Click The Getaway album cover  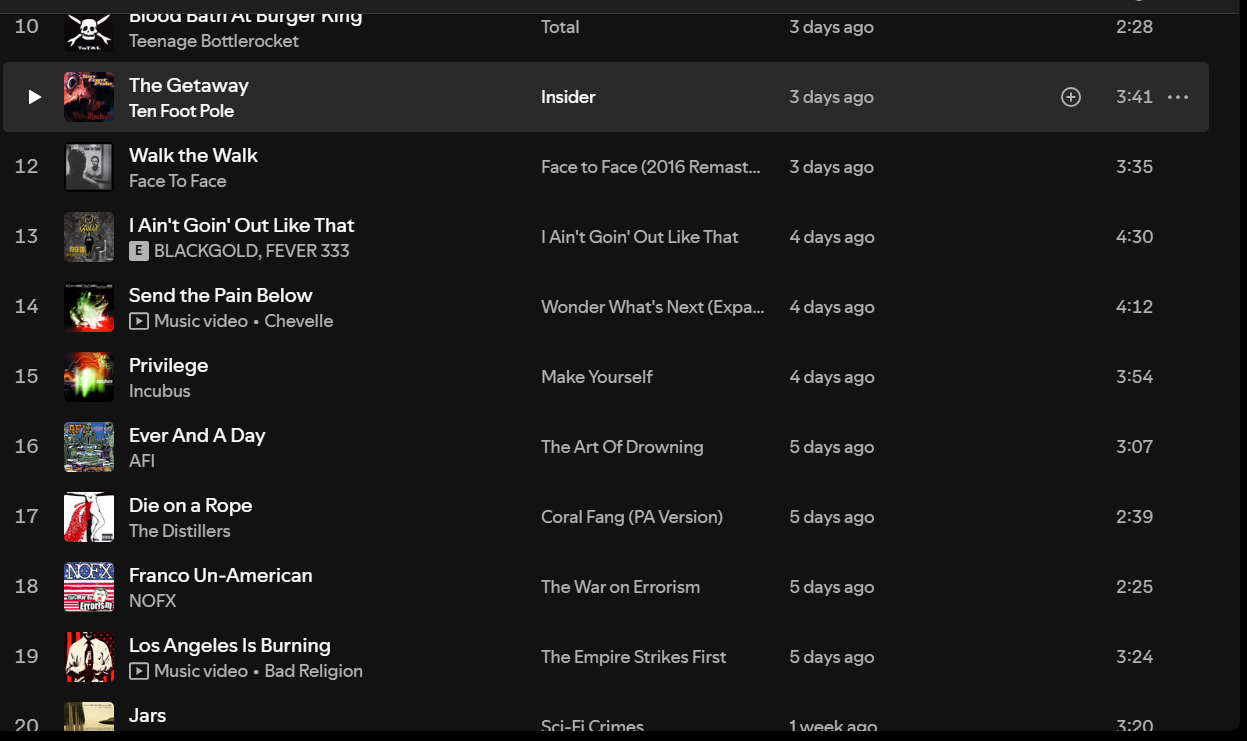(89, 97)
